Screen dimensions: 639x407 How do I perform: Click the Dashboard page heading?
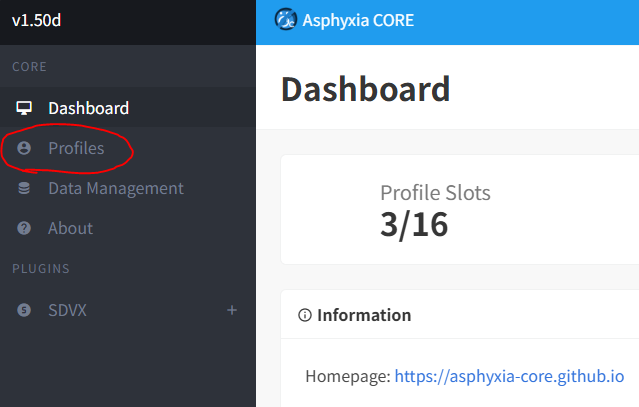point(365,89)
